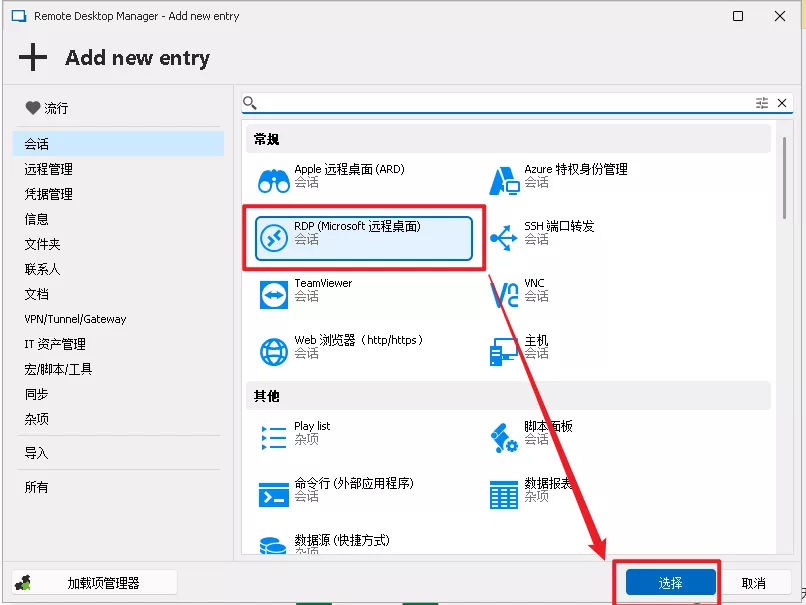Select the IT 资产管理 category
The height and width of the screenshot is (605, 806).
tap(118, 344)
